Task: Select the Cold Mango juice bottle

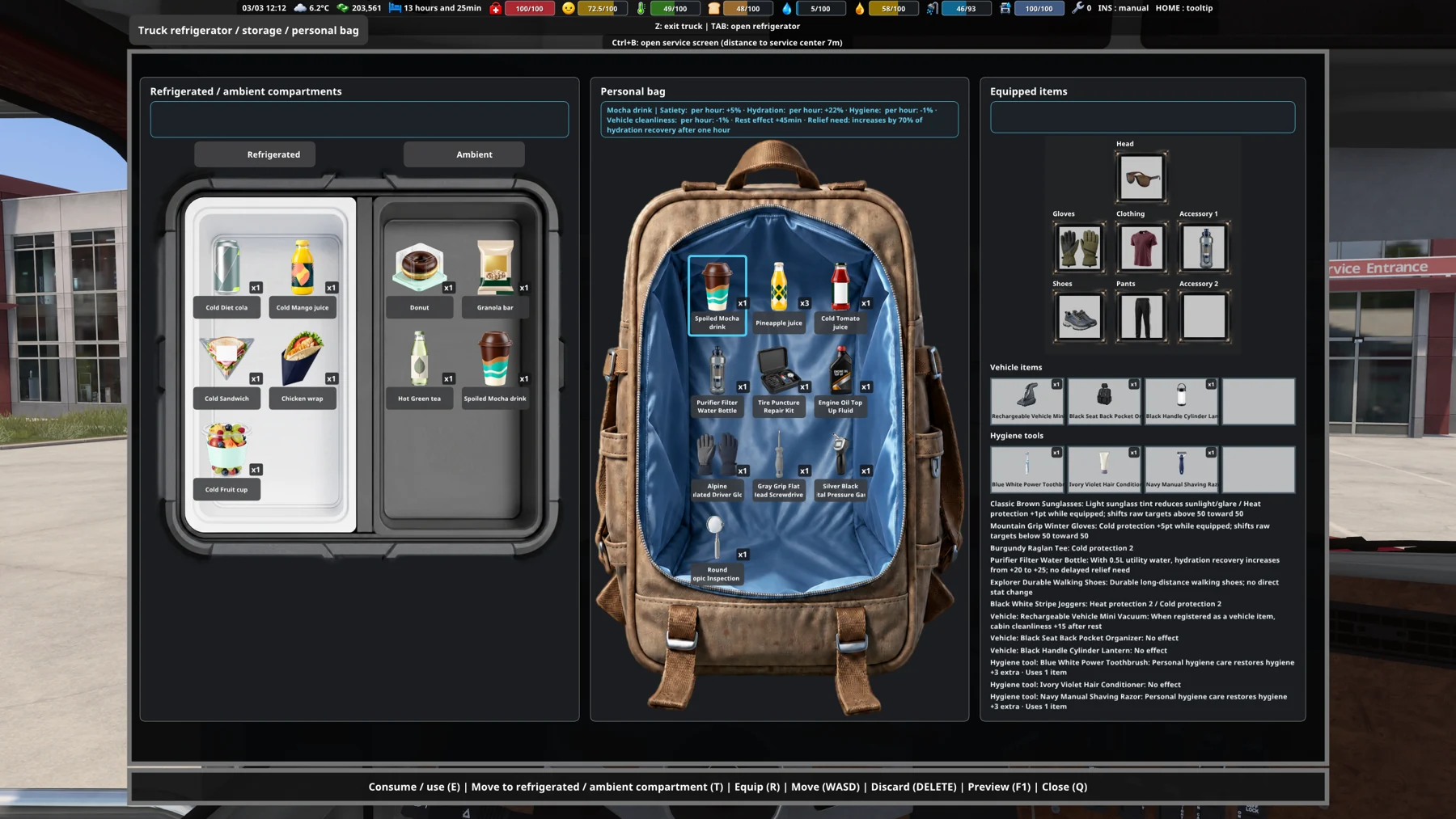Action: click(x=303, y=276)
